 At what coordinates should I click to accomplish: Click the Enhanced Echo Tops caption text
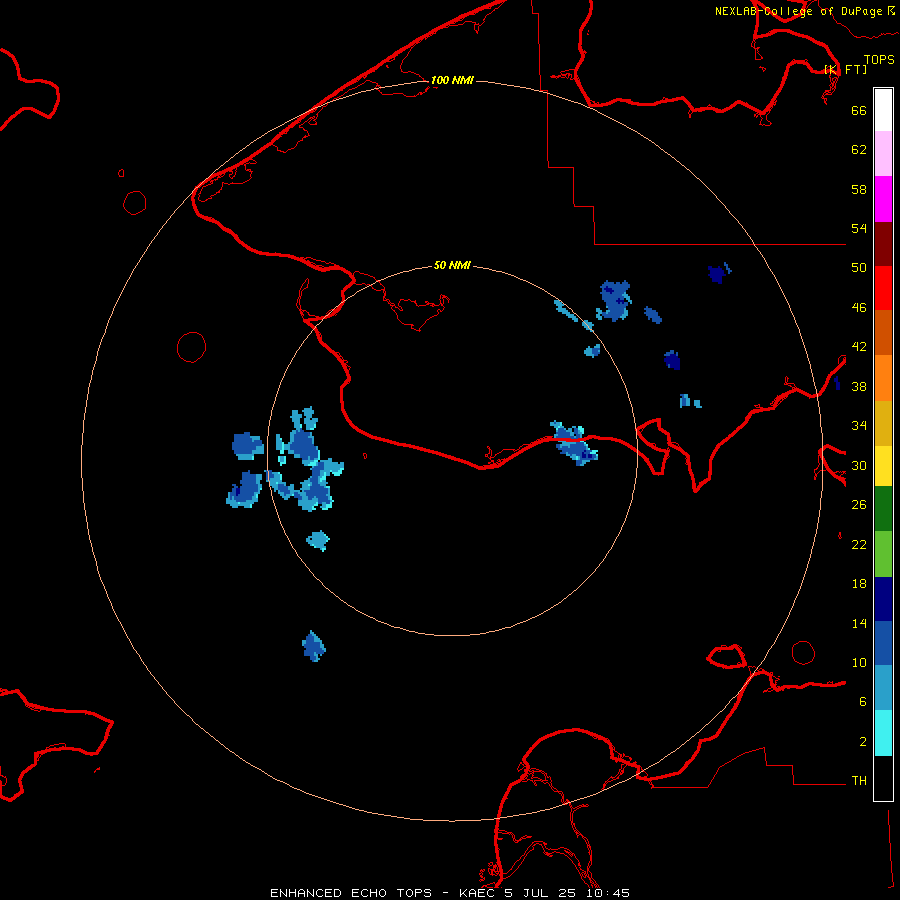pos(449,893)
